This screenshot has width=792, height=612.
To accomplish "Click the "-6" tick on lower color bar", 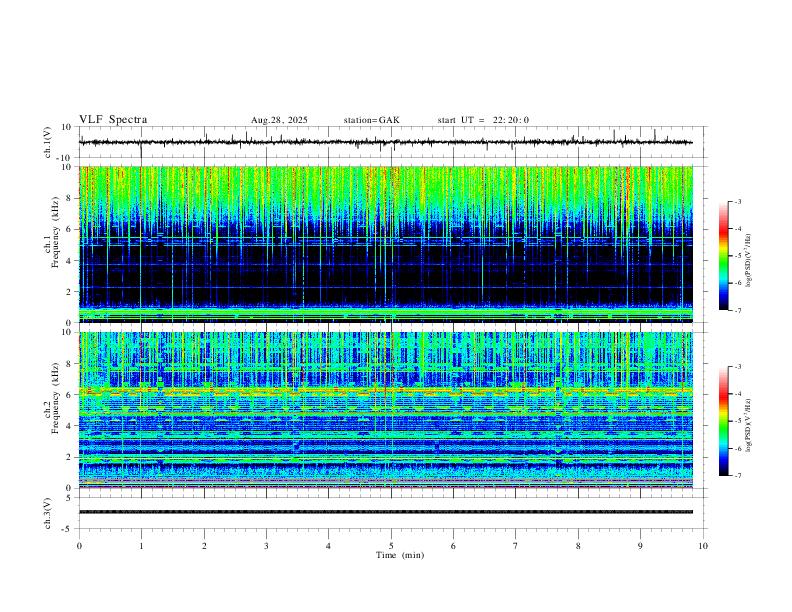I will (738, 448).
